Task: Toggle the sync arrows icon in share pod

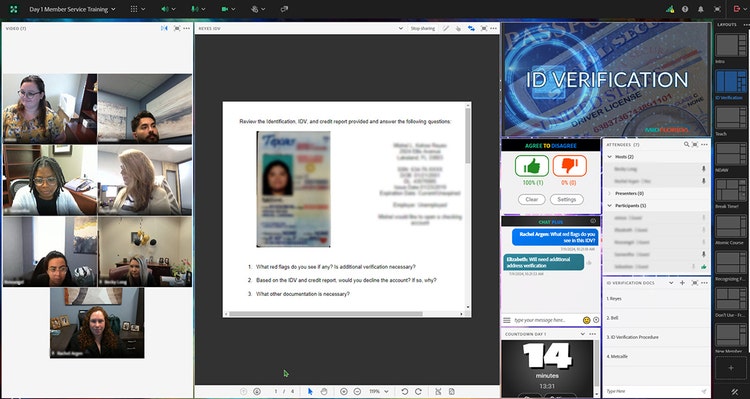Action: 472,28
